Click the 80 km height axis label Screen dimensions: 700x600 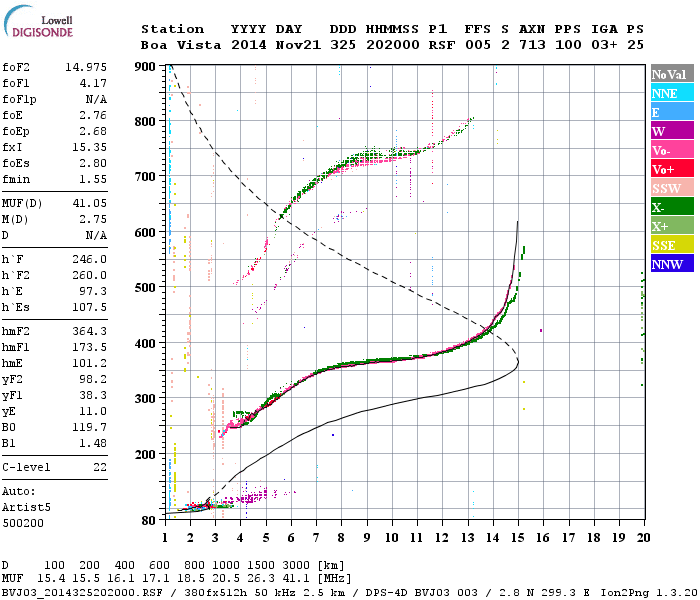pyautogui.click(x=149, y=521)
